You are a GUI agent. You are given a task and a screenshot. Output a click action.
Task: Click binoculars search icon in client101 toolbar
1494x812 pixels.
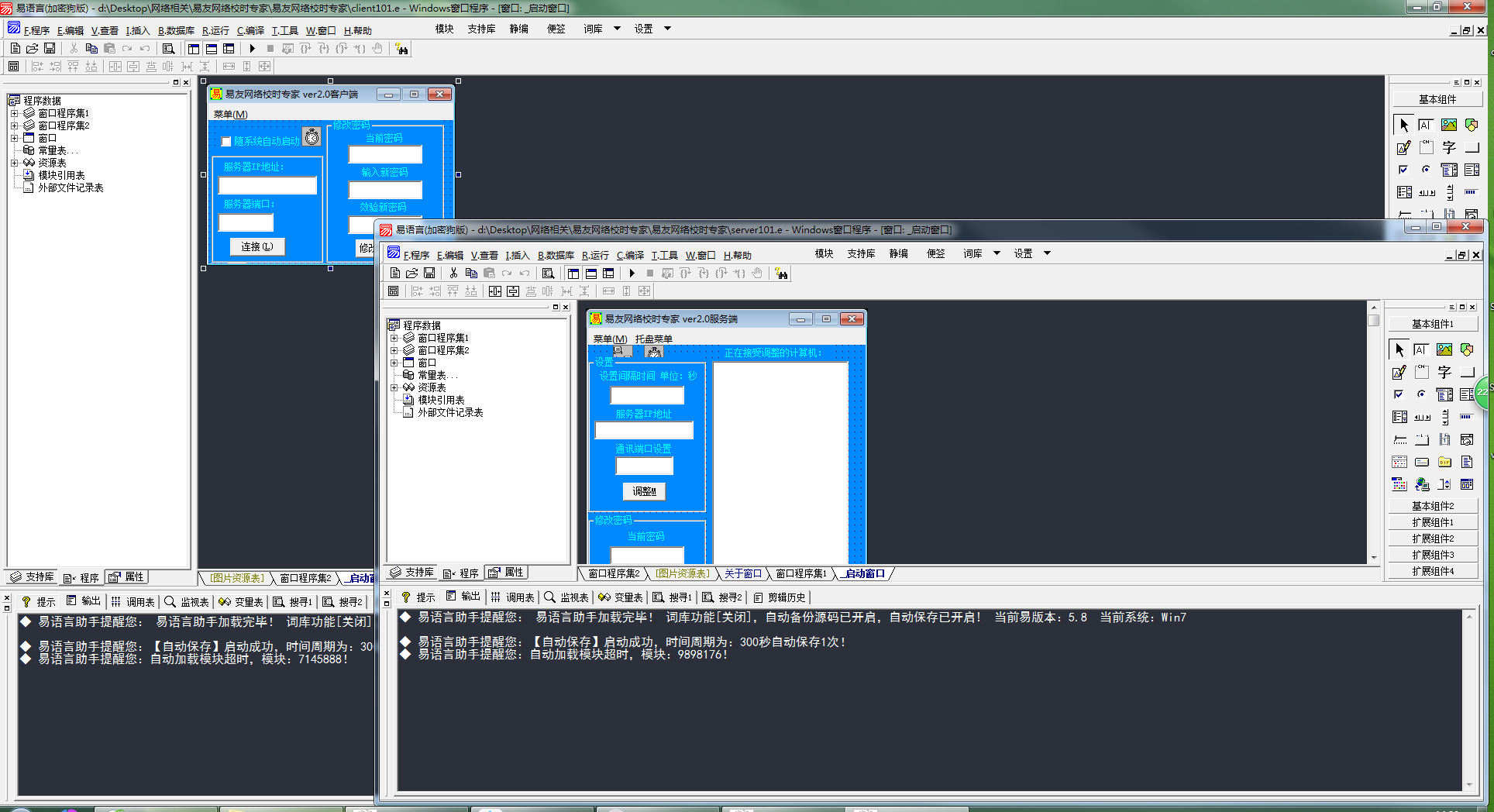[x=401, y=49]
